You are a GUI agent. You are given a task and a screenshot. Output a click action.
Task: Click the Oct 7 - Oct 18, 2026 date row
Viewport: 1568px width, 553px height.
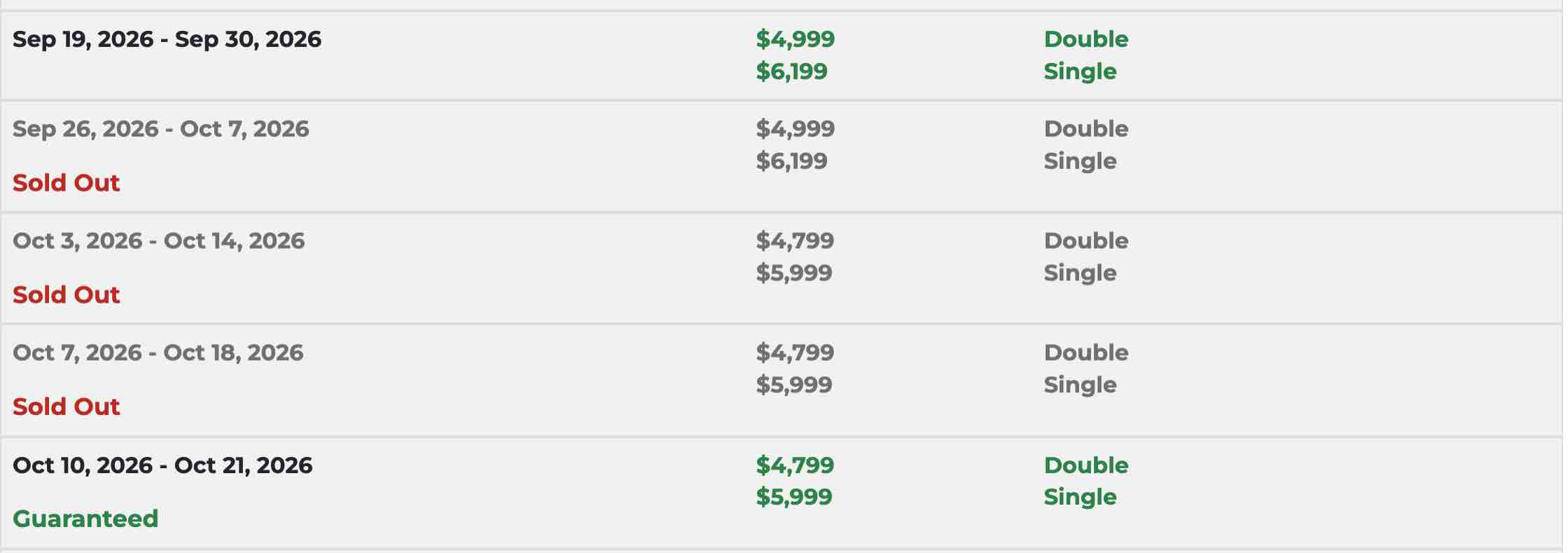[x=158, y=353]
